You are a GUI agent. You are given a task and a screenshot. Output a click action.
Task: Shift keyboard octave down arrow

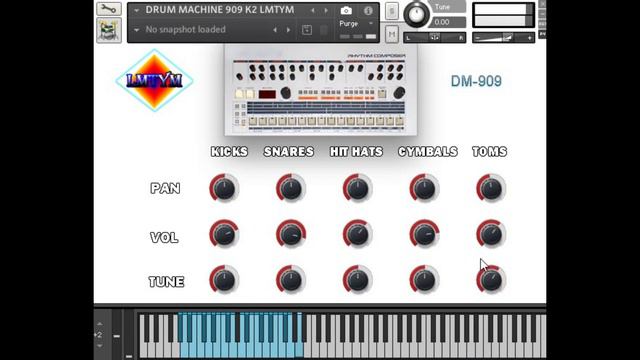(100, 346)
